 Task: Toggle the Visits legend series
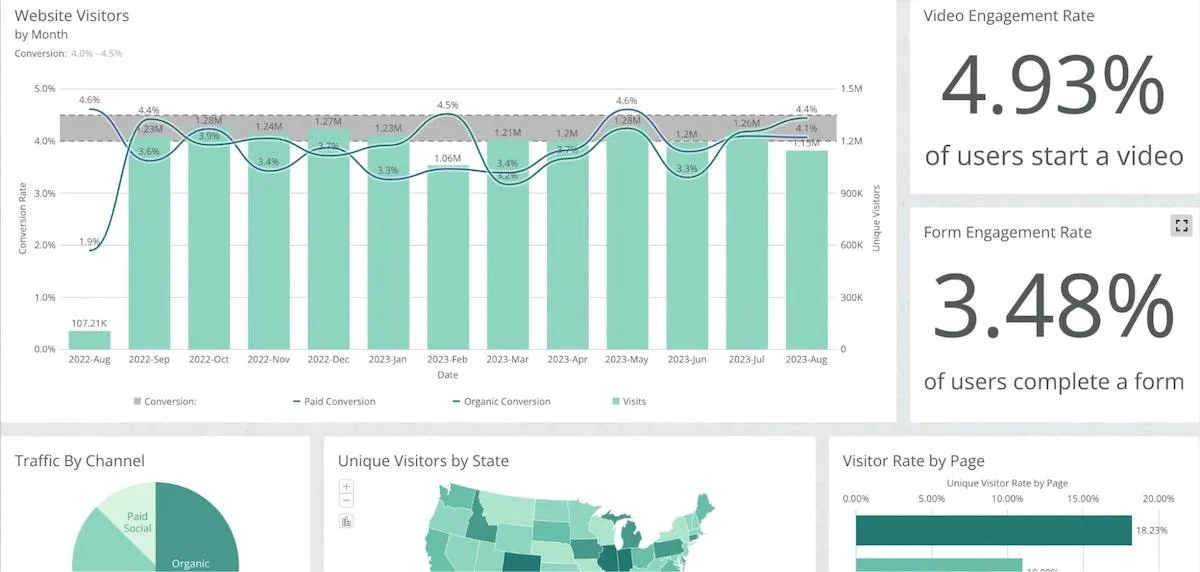628,402
